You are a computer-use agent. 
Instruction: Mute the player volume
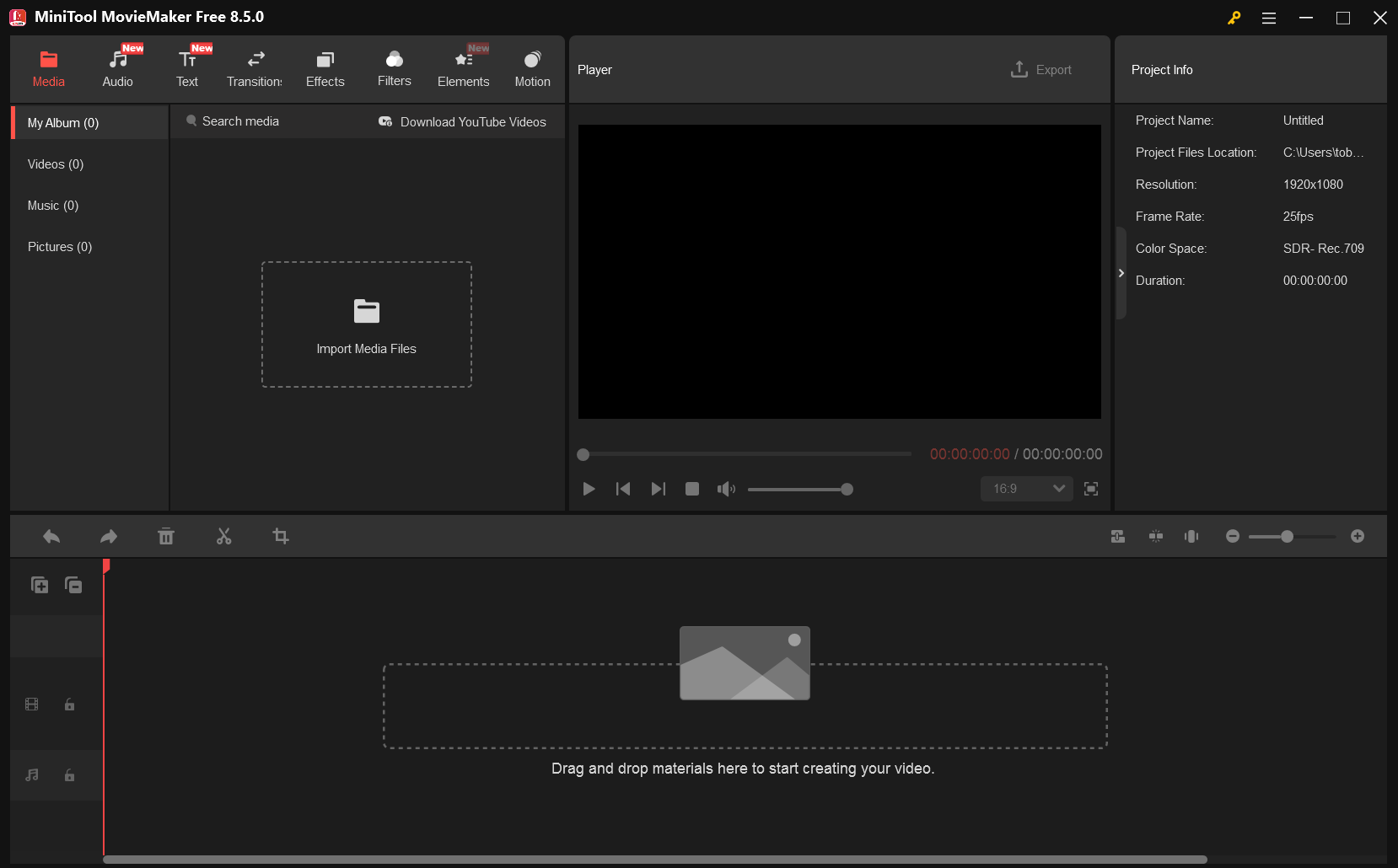coord(726,489)
